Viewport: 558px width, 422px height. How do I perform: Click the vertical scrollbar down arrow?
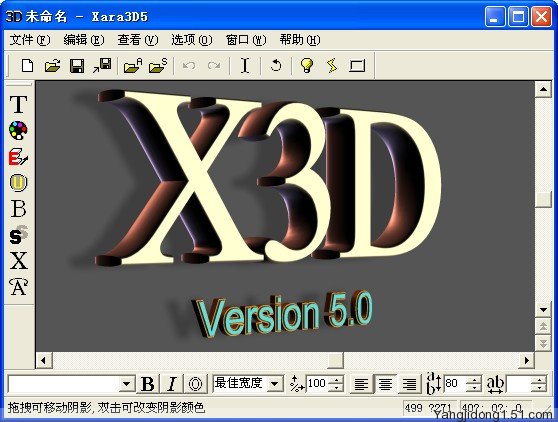[x=543, y=310]
